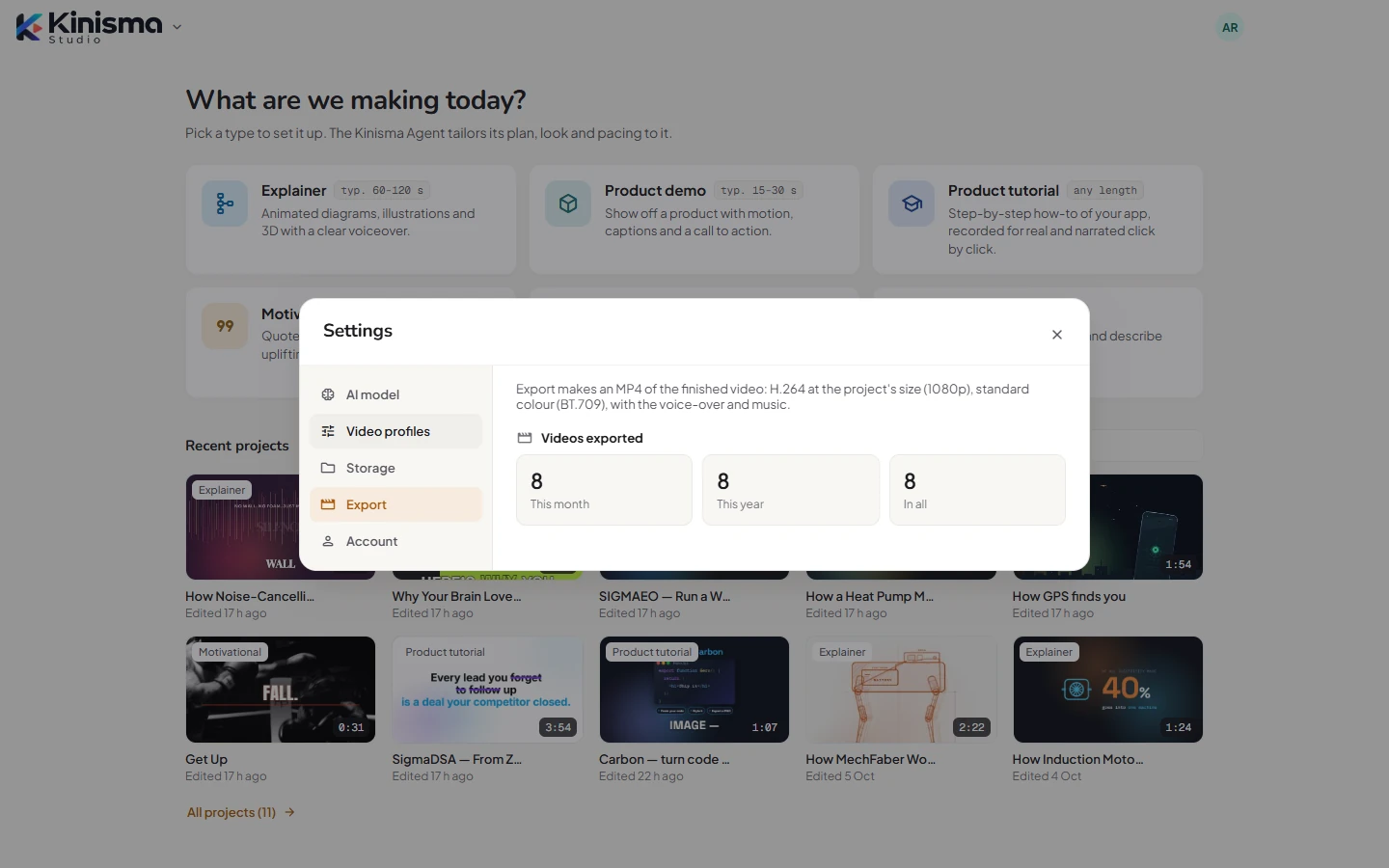Choose the Product demo video type card

[x=694, y=220]
